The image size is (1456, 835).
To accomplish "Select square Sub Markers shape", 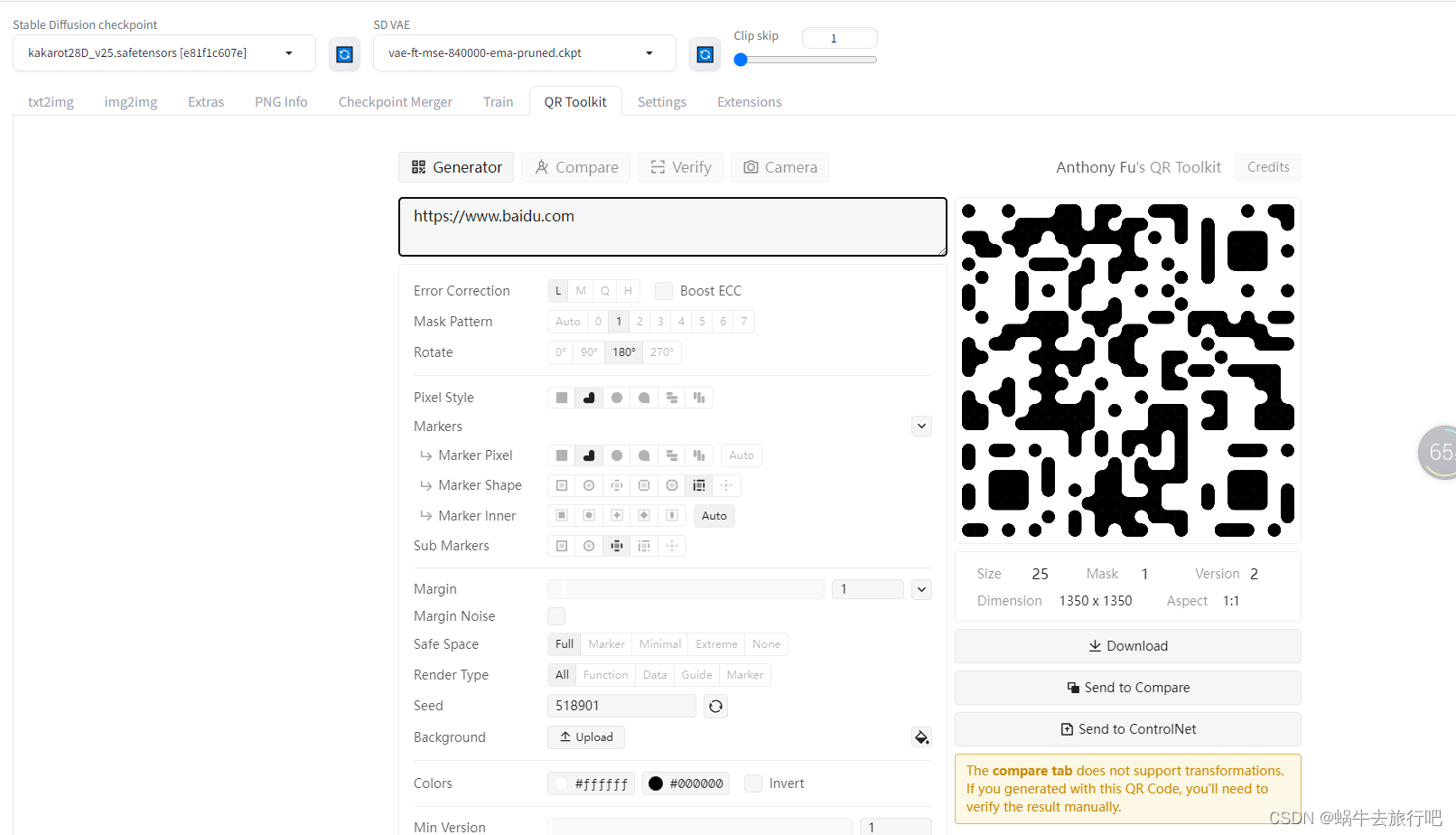I will pyautogui.click(x=562, y=546).
